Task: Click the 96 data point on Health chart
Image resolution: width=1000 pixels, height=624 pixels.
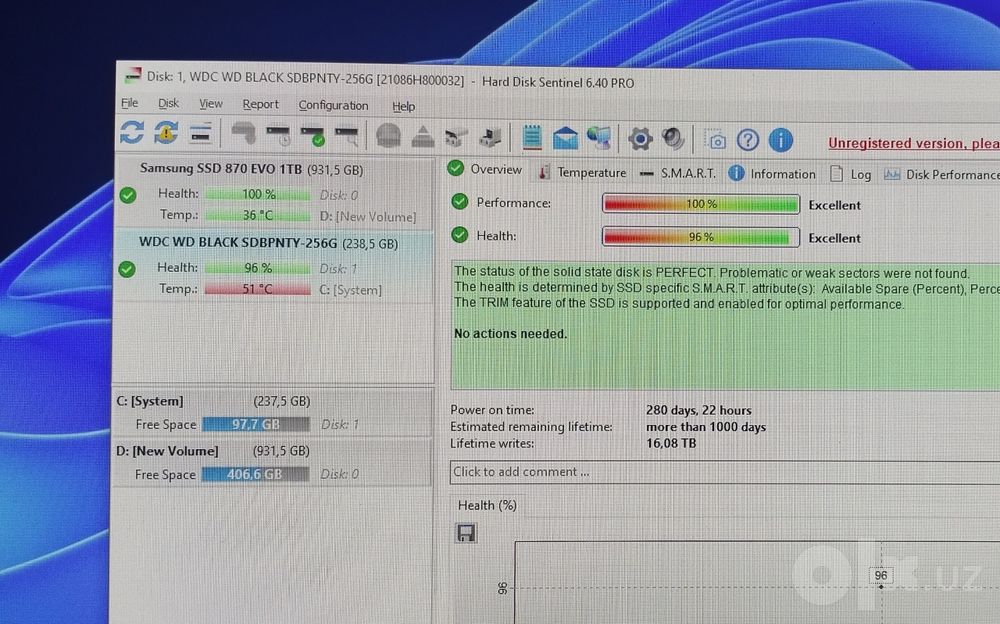Action: (881, 586)
